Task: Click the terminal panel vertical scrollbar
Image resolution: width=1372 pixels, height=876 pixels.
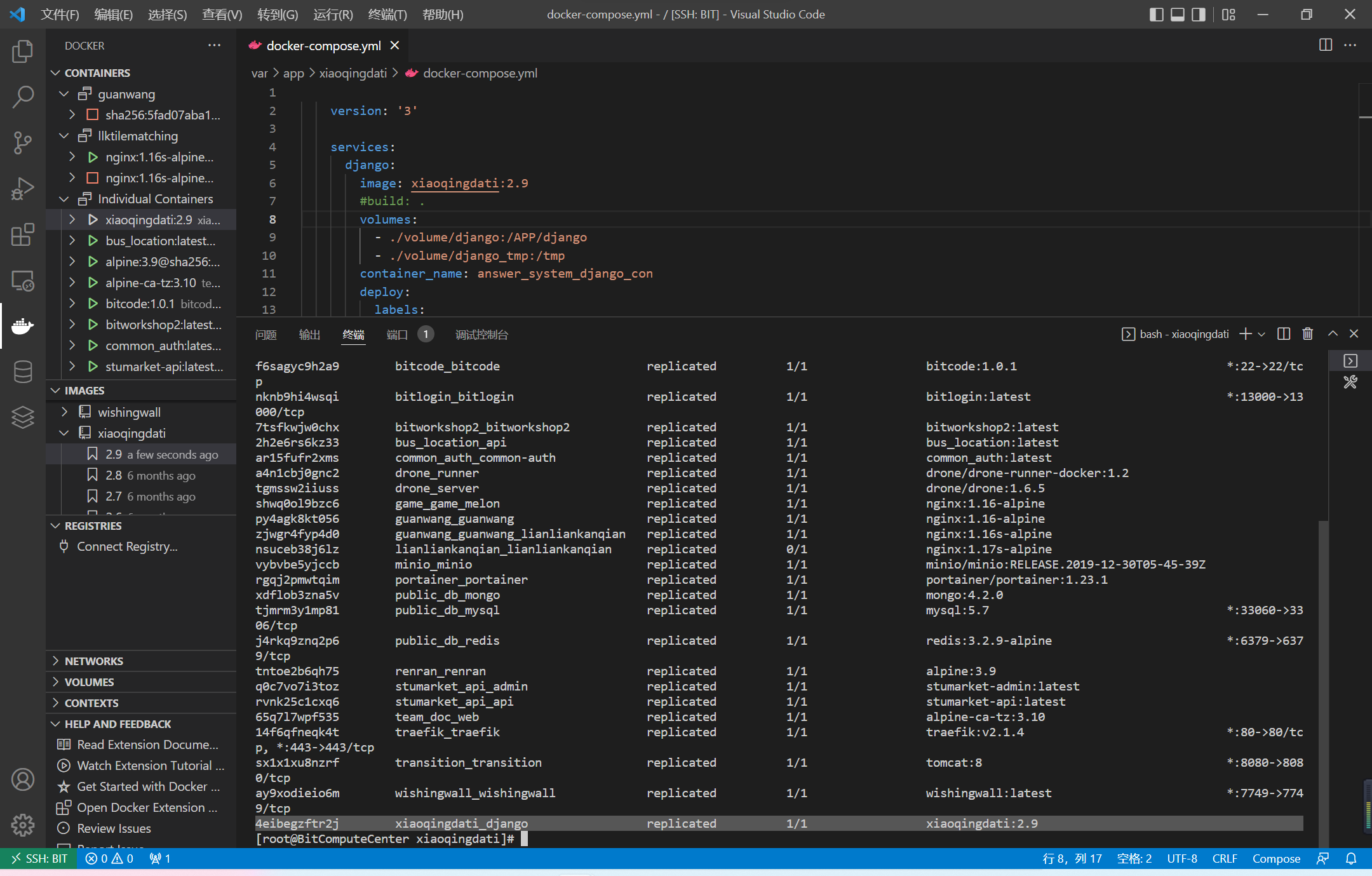Action: click(1323, 684)
